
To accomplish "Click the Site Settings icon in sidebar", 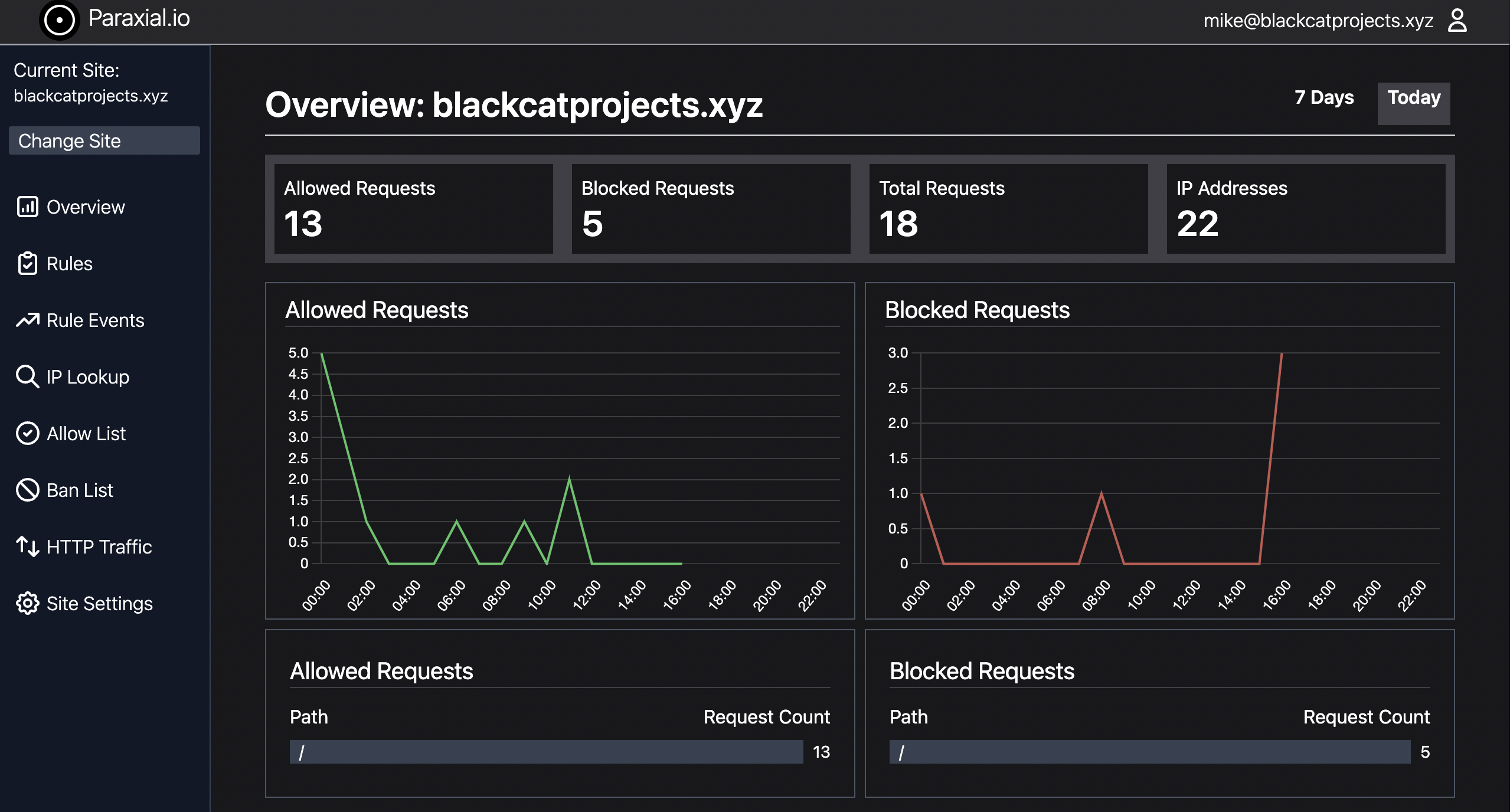I will [26, 603].
